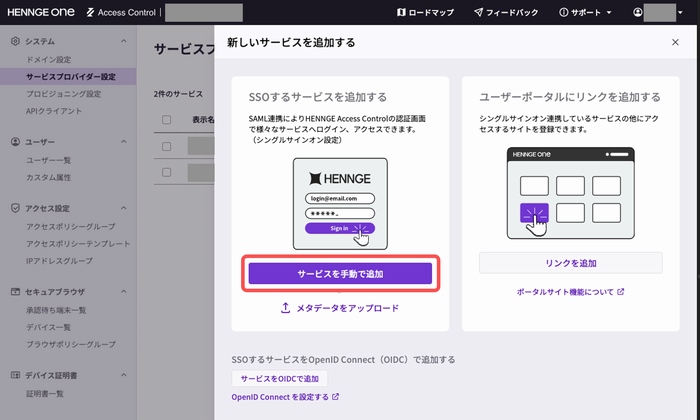Screen dimensions: 700x420
Task: Click the アクセス設定 shield icon
Action: pyautogui.click(x=15, y=208)
